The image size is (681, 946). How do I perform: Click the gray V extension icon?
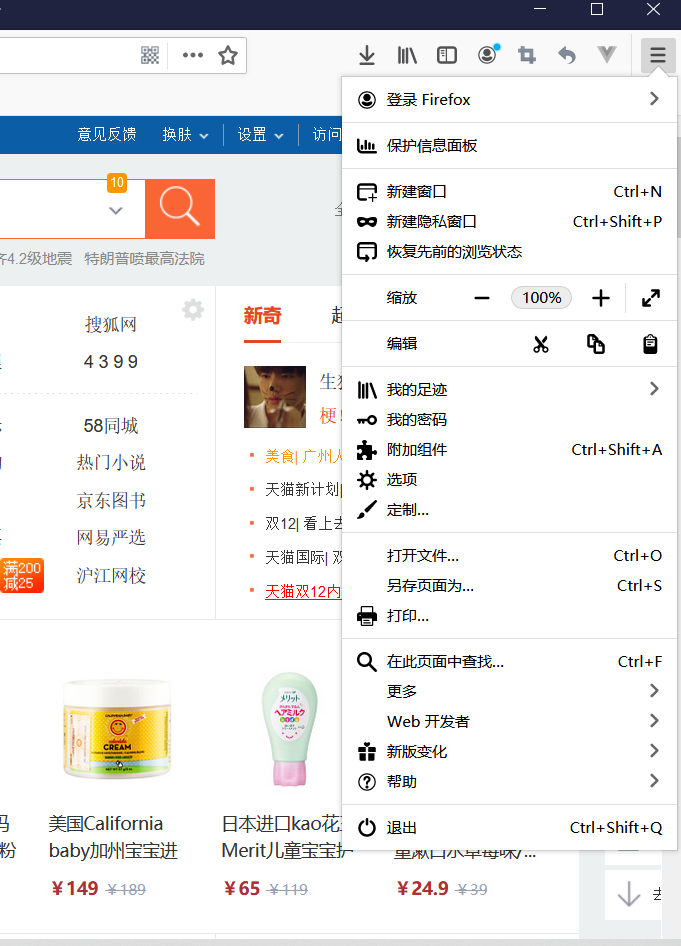607,54
